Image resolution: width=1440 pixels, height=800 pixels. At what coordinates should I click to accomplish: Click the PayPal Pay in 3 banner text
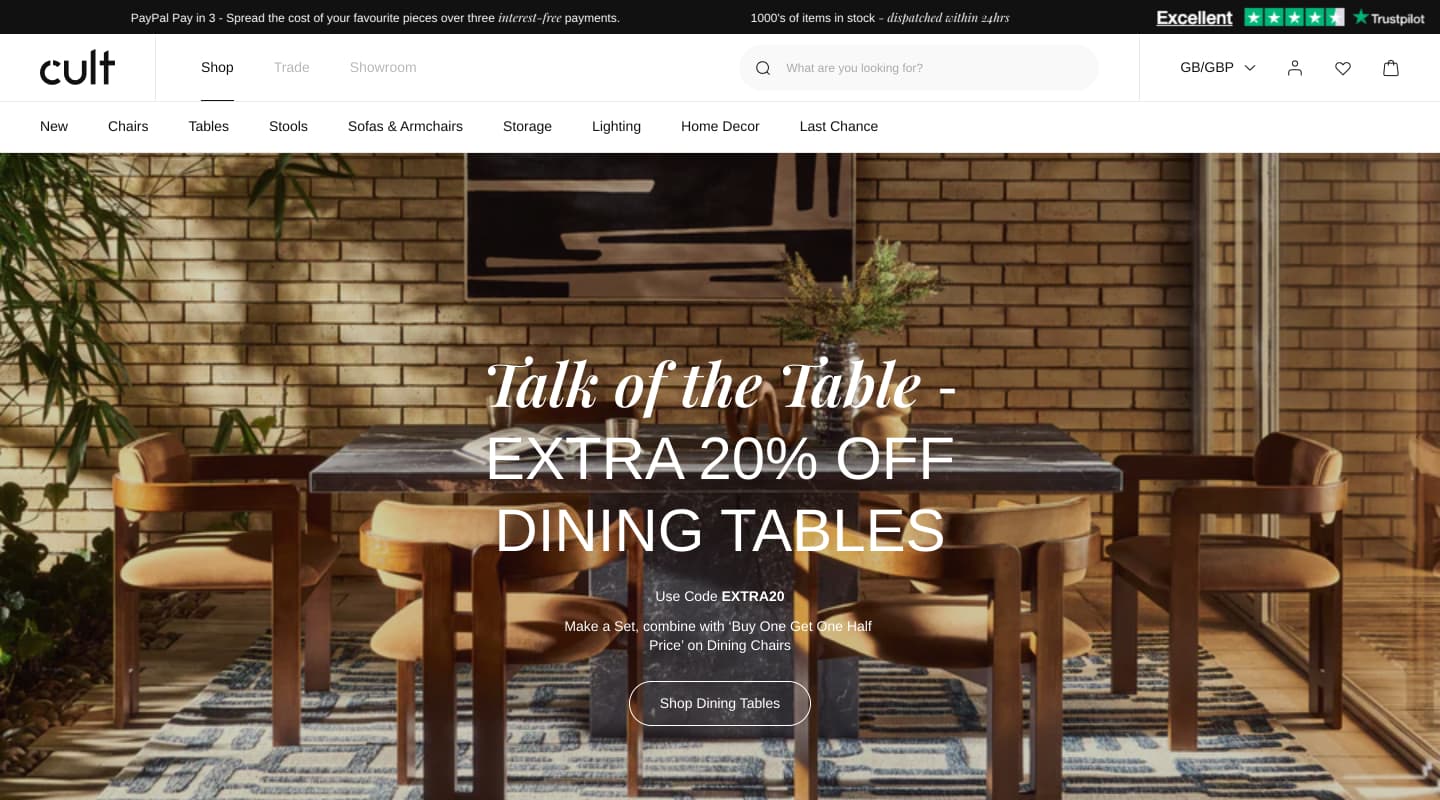[375, 18]
